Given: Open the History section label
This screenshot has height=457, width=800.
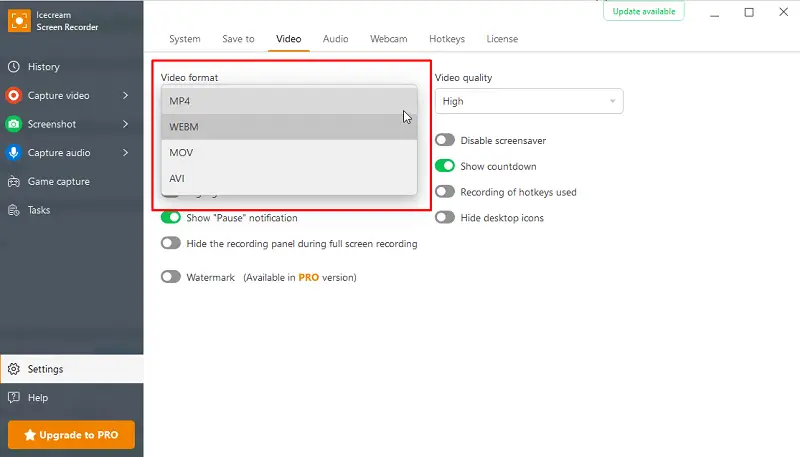Looking at the screenshot, I should [x=44, y=67].
